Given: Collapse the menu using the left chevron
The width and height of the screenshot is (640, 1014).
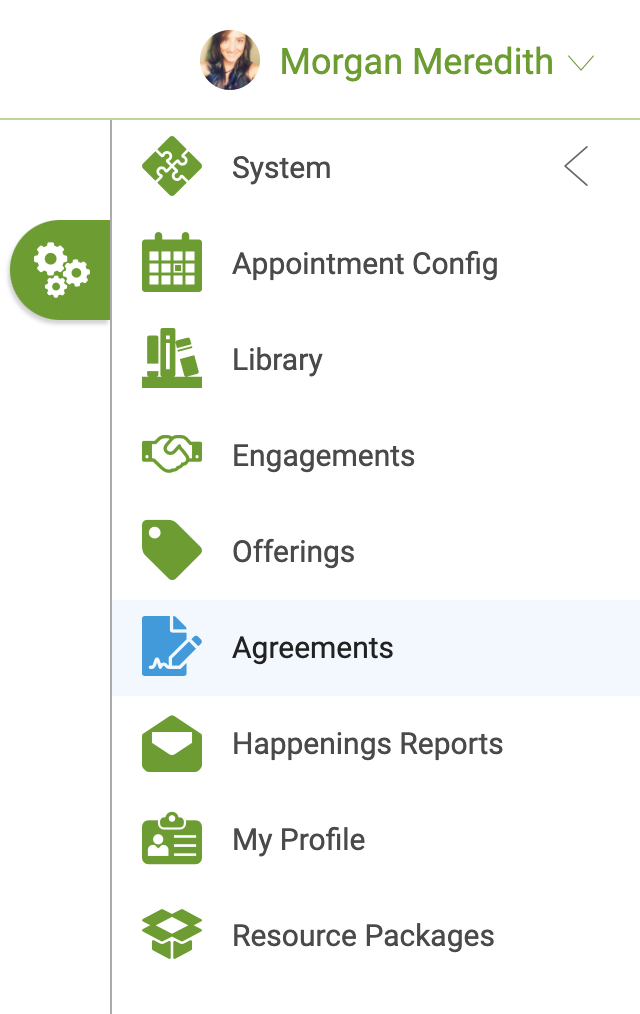Looking at the screenshot, I should tap(576, 166).
